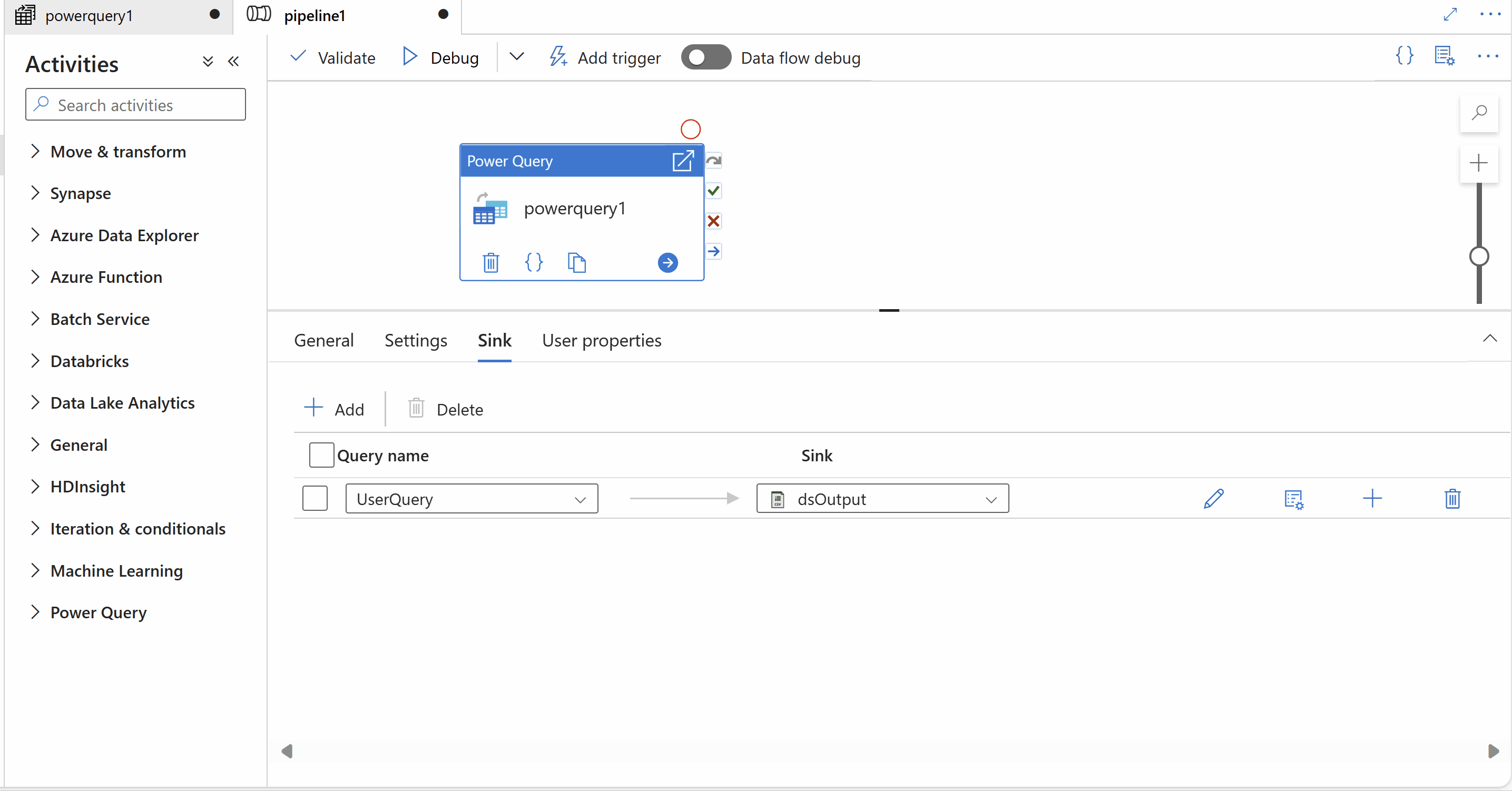Image resolution: width=1512 pixels, height=791 pixels.
Task: Edit the UserQuery sink with pencil icon
Action: point(1214,499)
